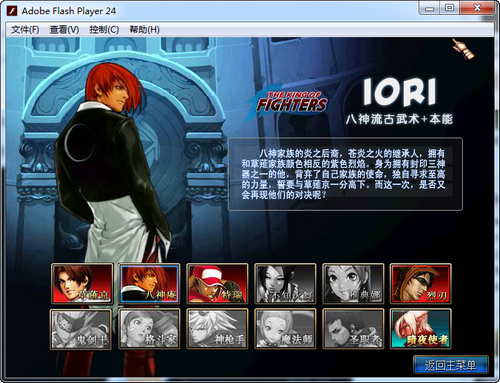This screenshot has width=500, height=383.
Task: Open the 文件(F) menu
Action: [x=25, y=30]
